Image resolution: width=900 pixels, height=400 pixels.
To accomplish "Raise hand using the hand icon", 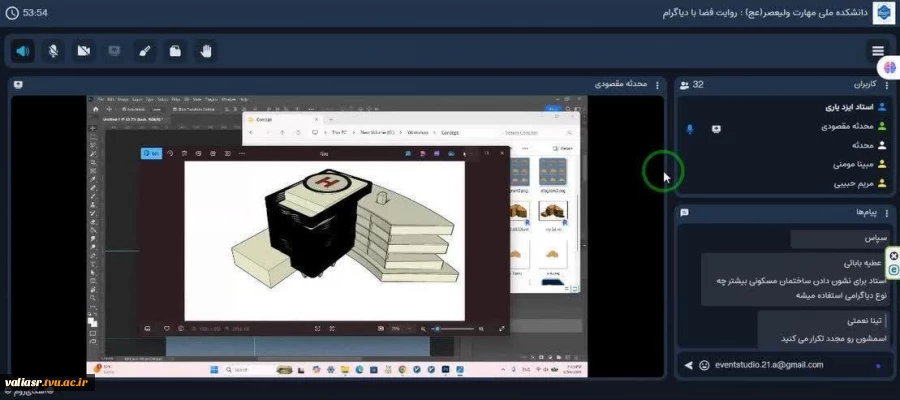I will pyautogui.click(x=206, y=52).
